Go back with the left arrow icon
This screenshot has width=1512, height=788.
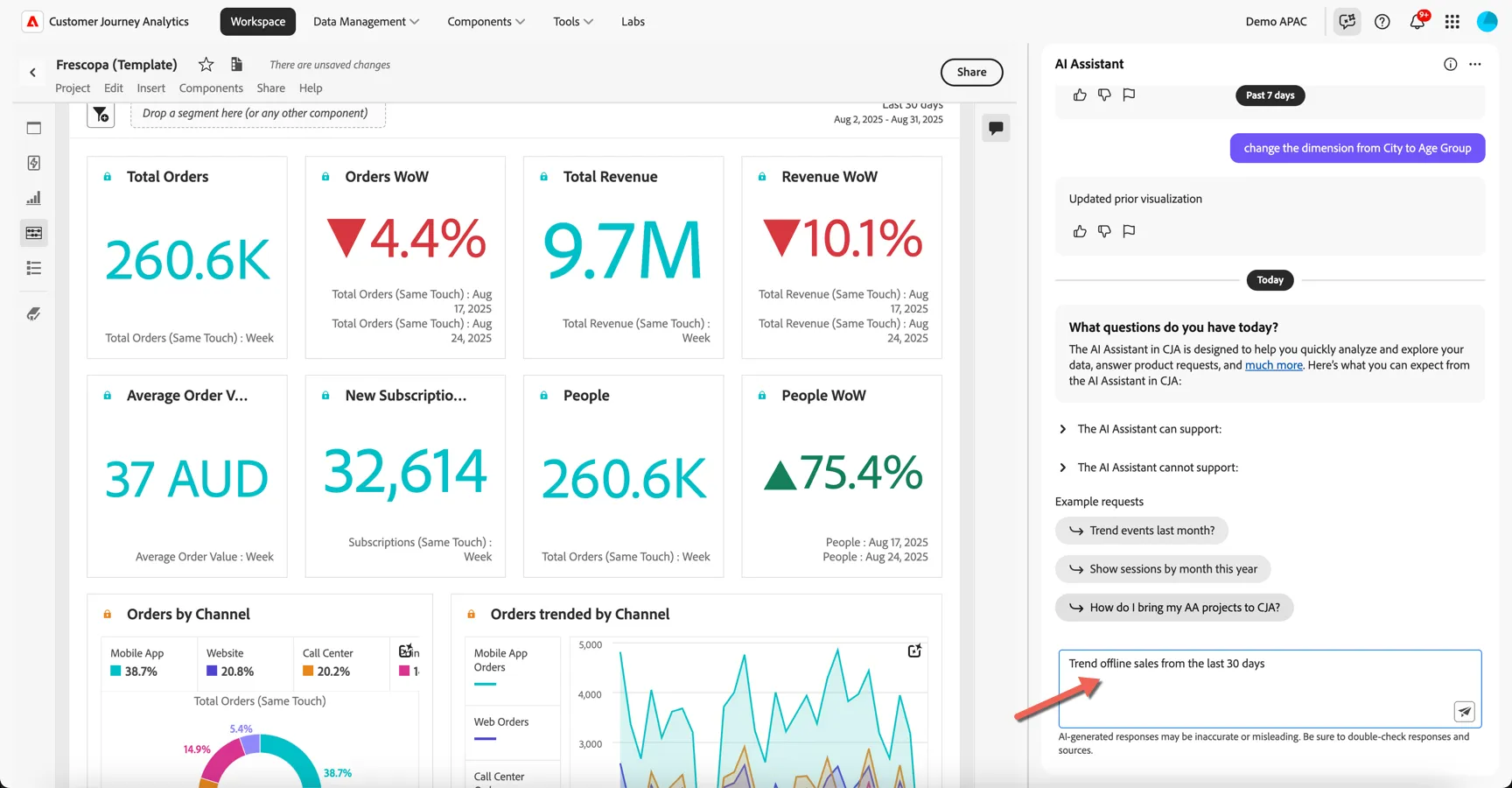[x=32, y=73]
